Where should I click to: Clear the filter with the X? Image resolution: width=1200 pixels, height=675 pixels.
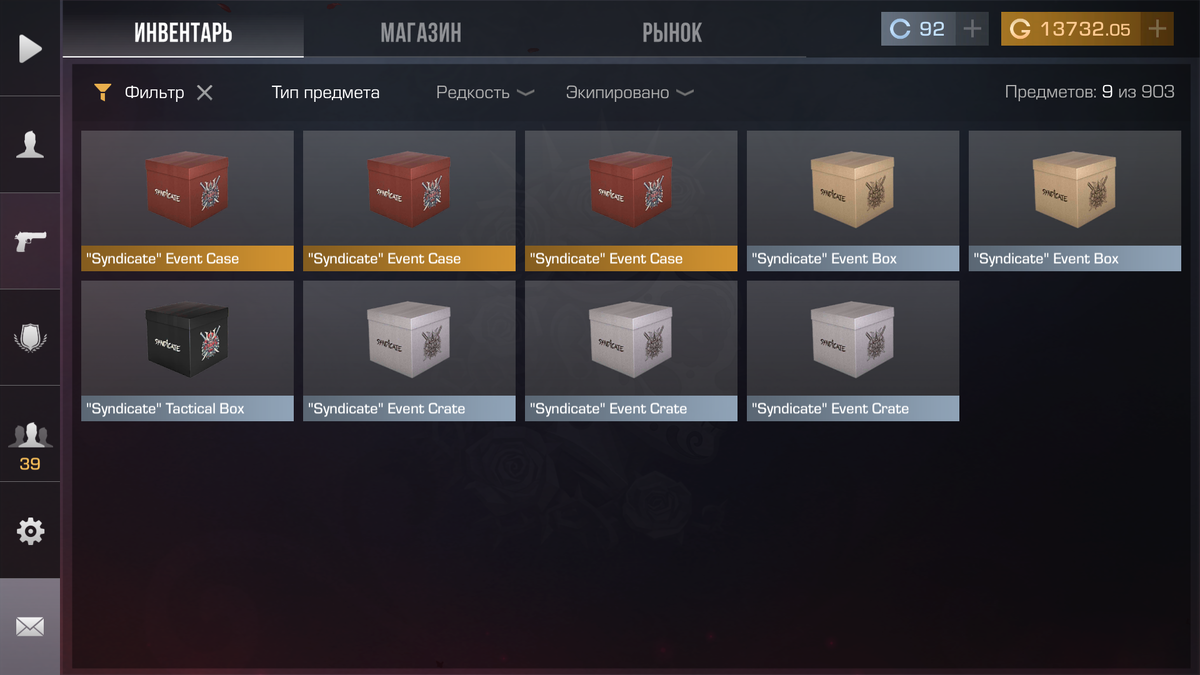(x=204, y=93)
